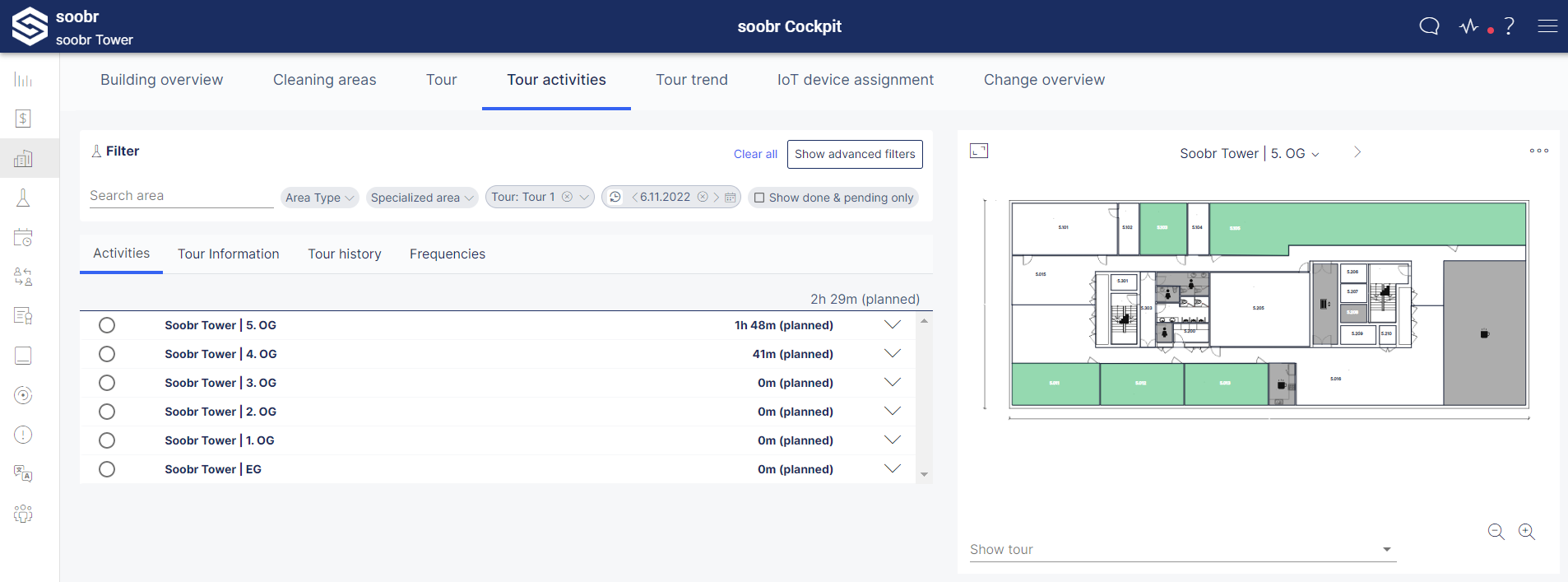Viewport: 1568px width, 582px height.
Task: Open the activity pulse icon in header
Action: coord(1469,26)
